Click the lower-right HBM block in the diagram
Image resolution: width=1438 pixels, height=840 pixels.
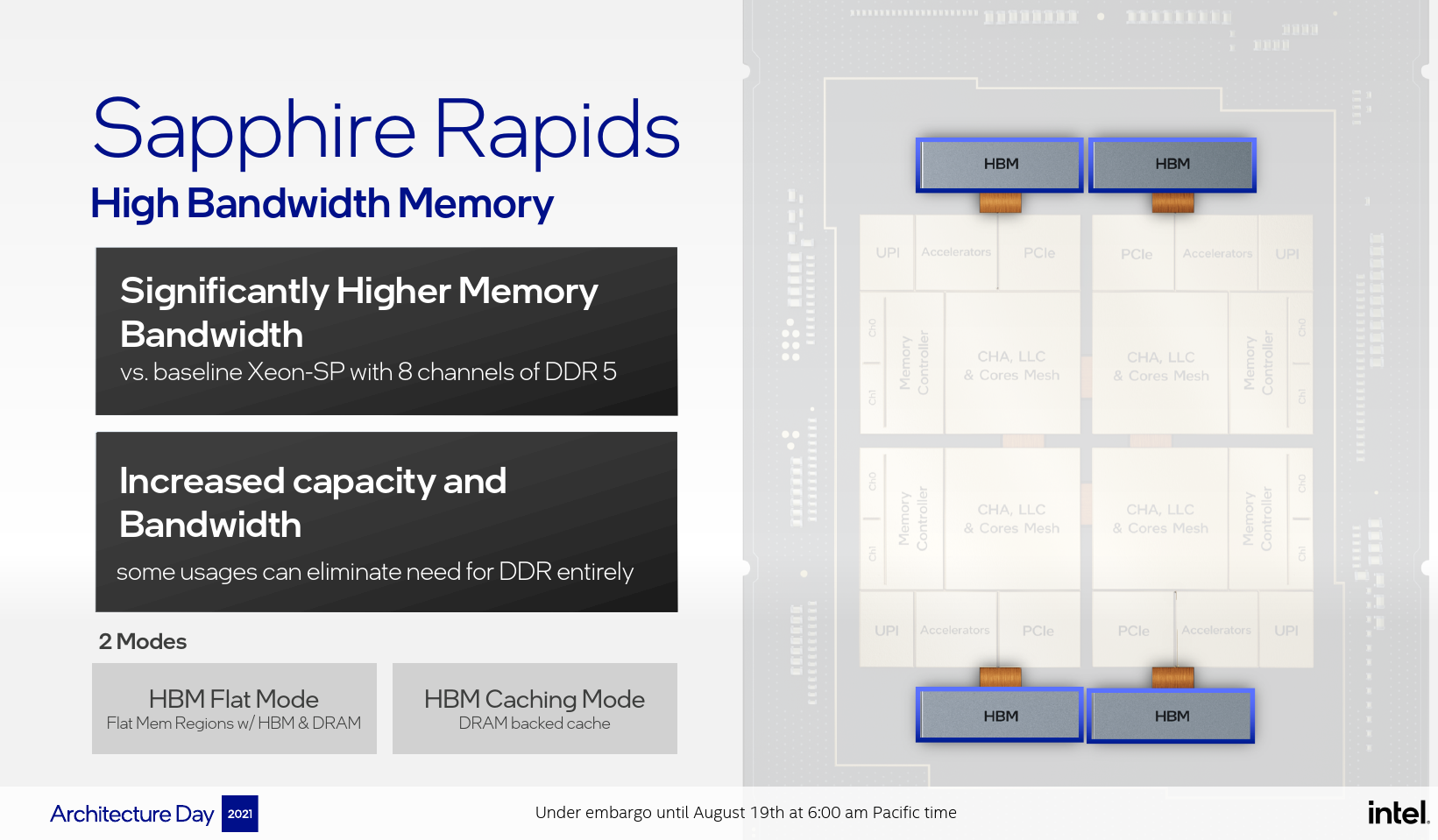click(1171, 716)
